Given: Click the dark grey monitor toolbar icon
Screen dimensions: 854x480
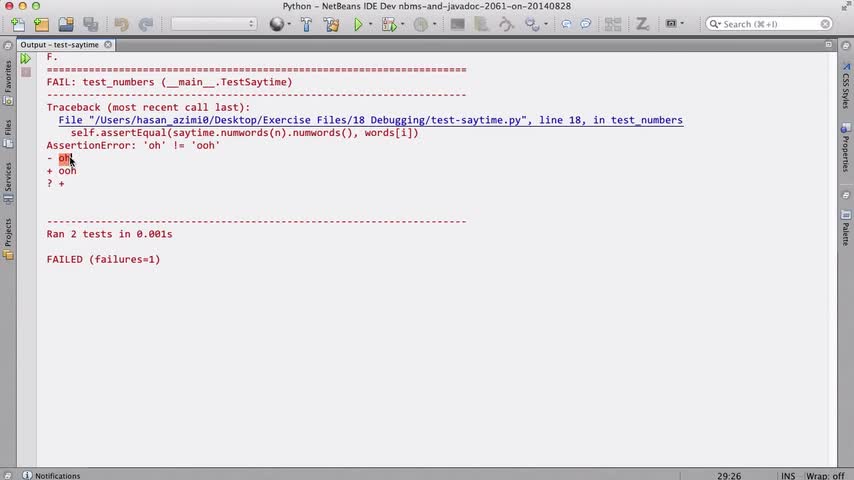Looking at the screenshot, I should pos(458,24).
